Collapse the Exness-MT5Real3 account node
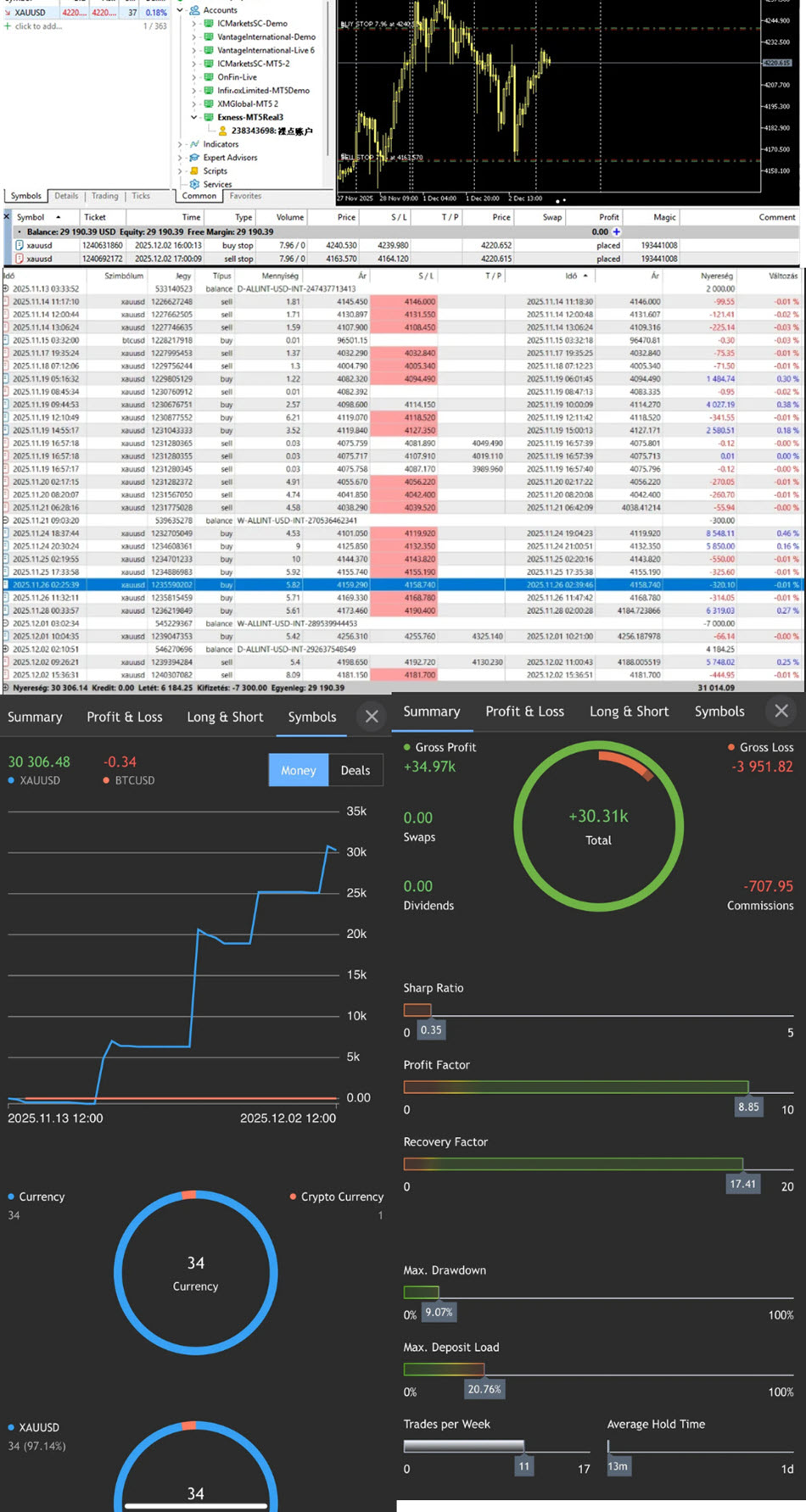806x1512 pixels. (194, 117)
